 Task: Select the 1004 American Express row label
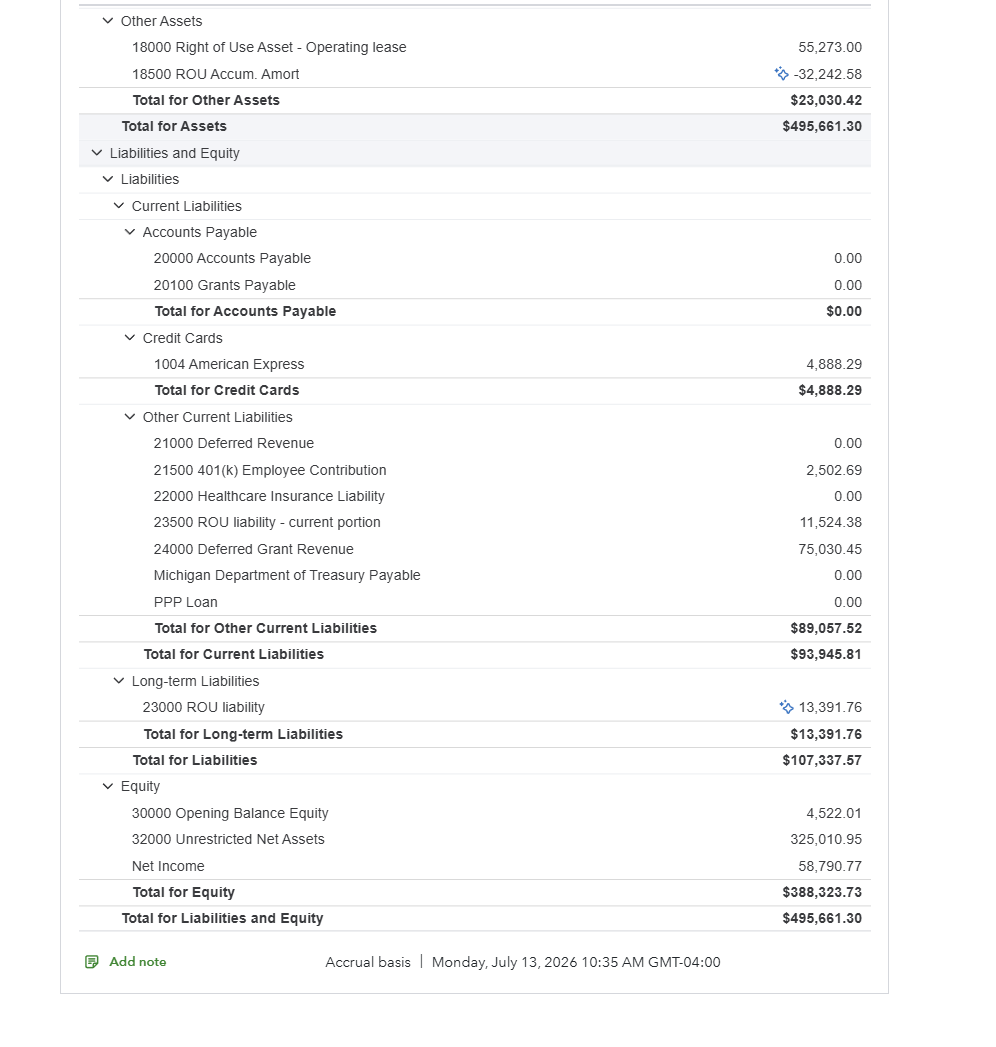pyautogui.click(x=229, y=365)
